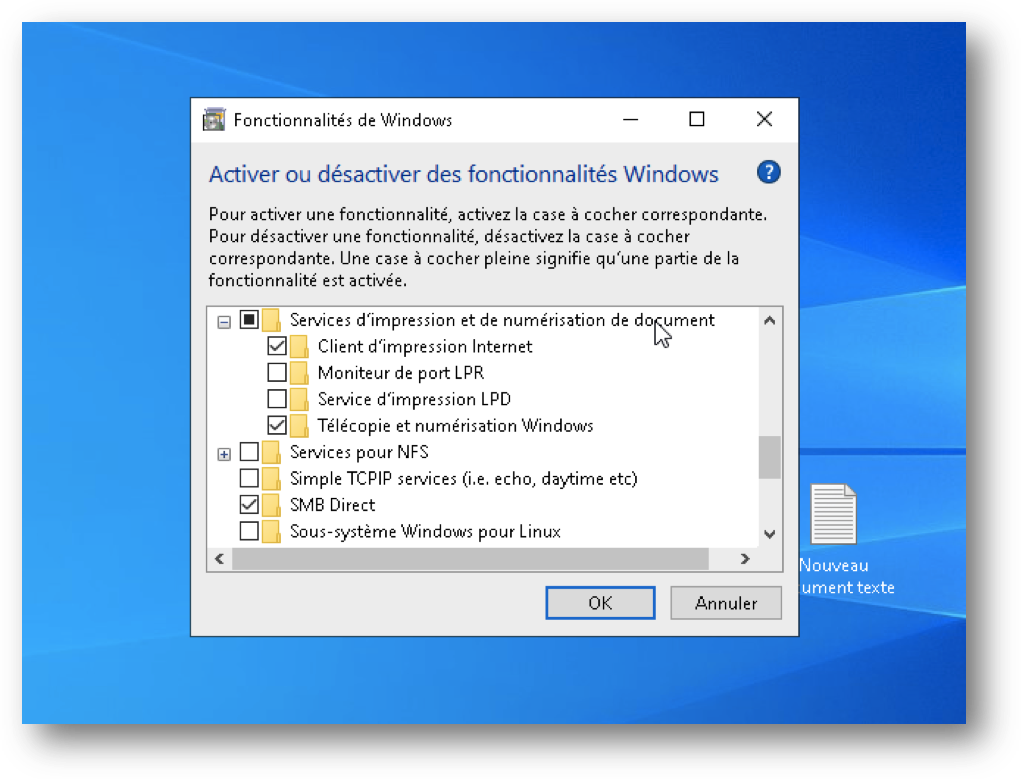Click folder icon next to Services pour NFS
Image resolution: width=1021 pixels, height=779 pixels.
tap(271, 451)
